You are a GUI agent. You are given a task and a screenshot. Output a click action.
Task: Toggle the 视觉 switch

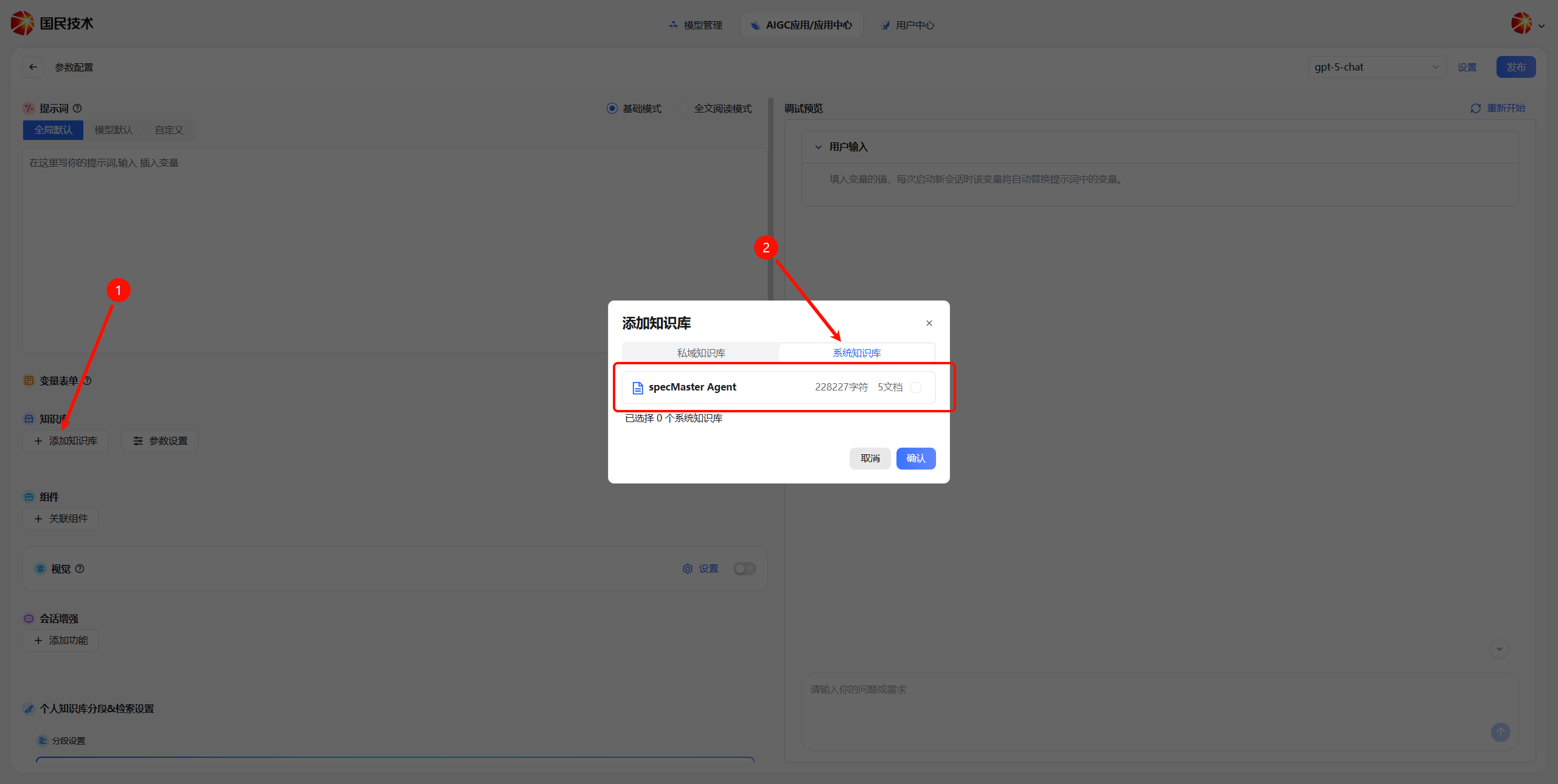(x=744, y=569)
